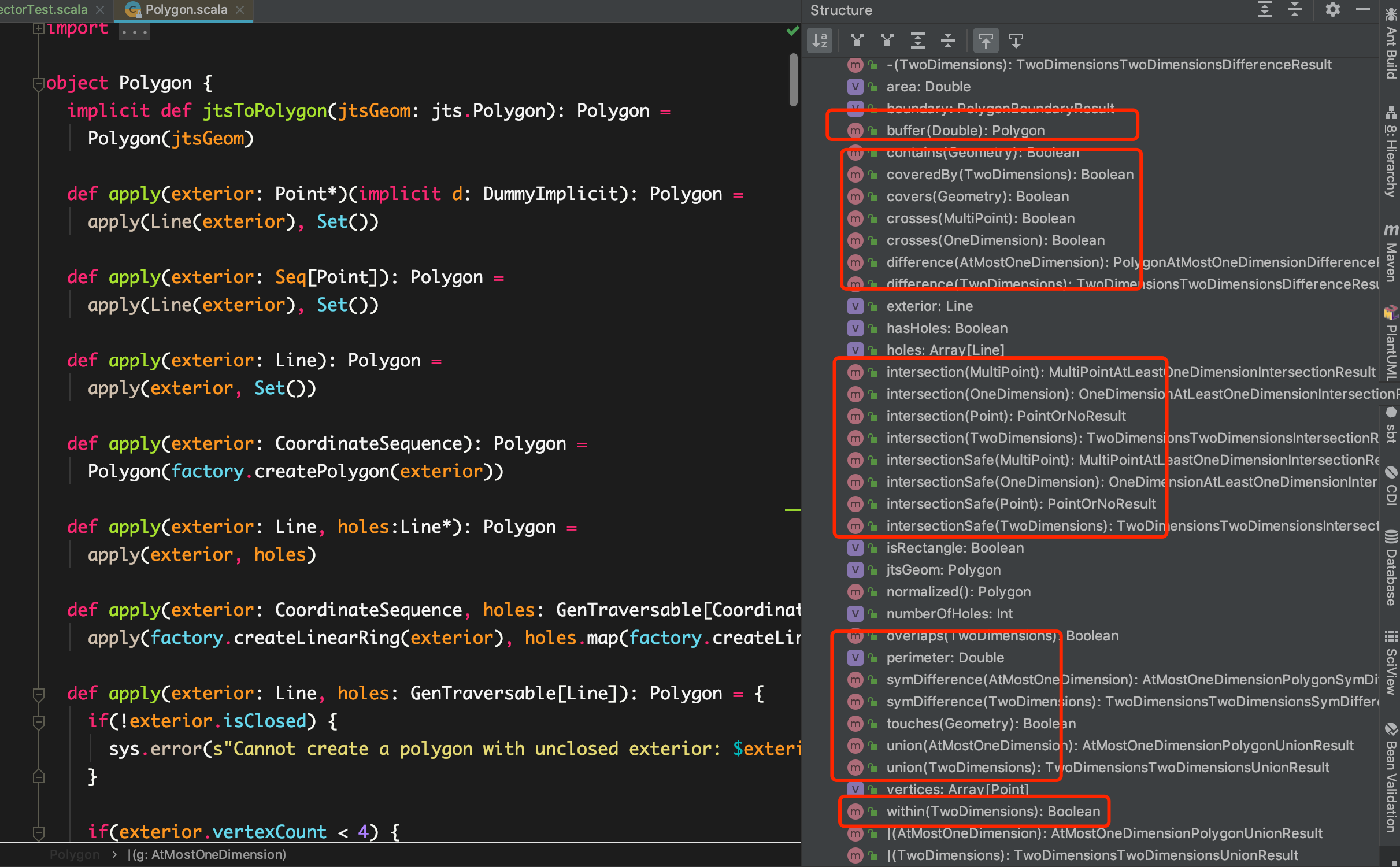The height and width of the screenshot is (867, 1400).
Task: Click the editor vertical scrollbar thumb
Action: click(794, 80)
